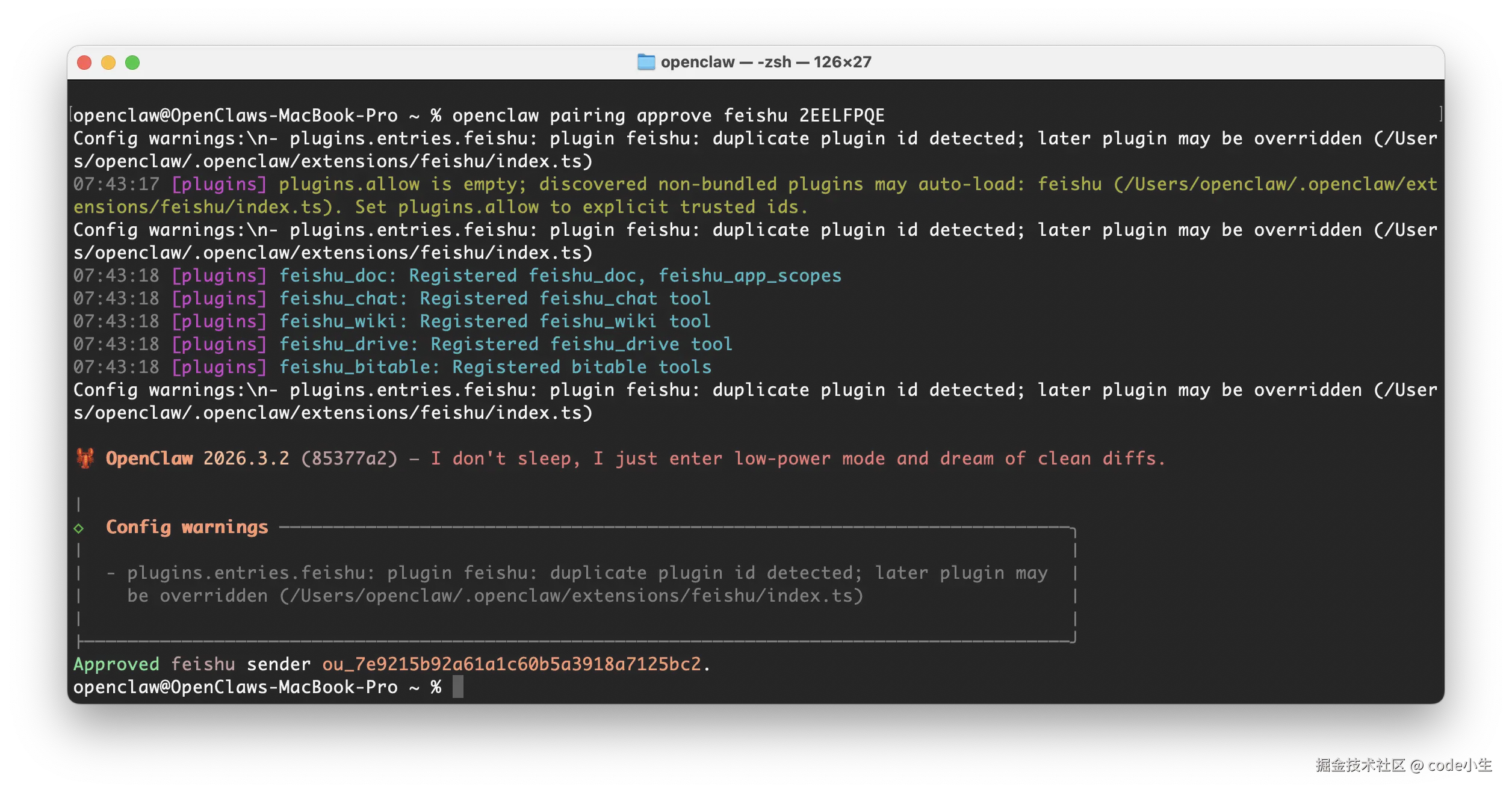Click the feishu_chat tool registration line
1512x793 pixels.
[x=495, y=298]
